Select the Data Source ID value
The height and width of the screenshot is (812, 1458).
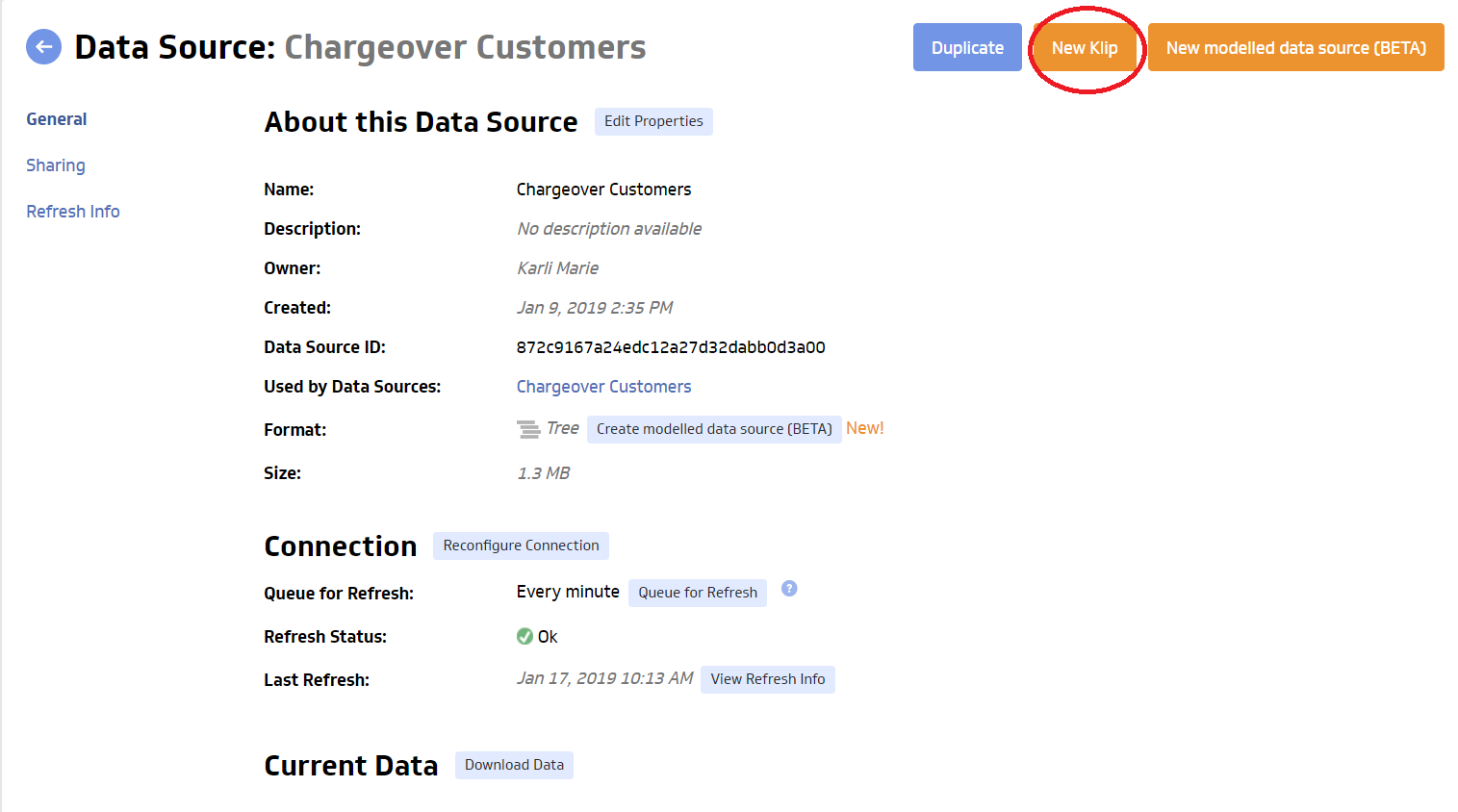(x=671, y=347)
